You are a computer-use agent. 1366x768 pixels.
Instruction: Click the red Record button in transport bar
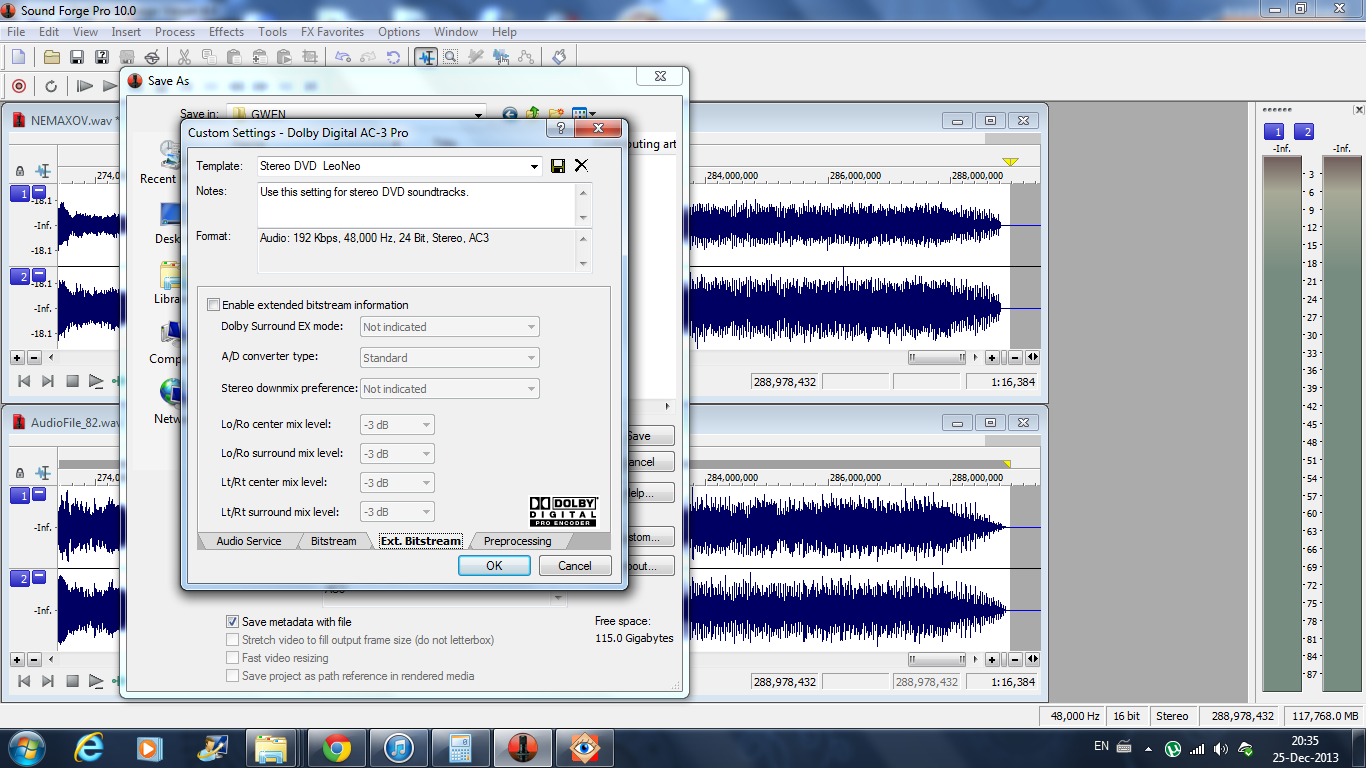pos(18,86)
